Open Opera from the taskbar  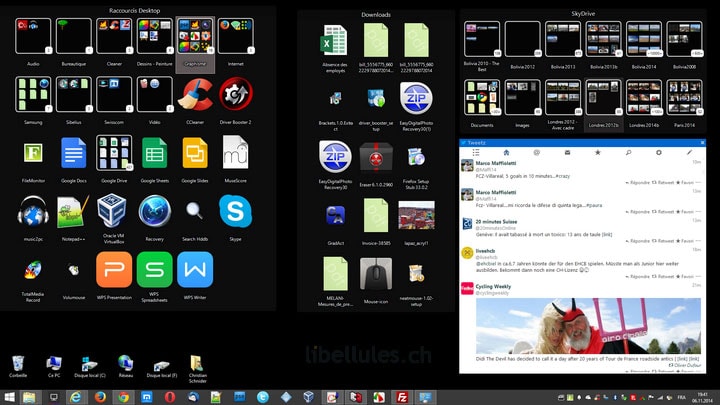pos(170,397)
